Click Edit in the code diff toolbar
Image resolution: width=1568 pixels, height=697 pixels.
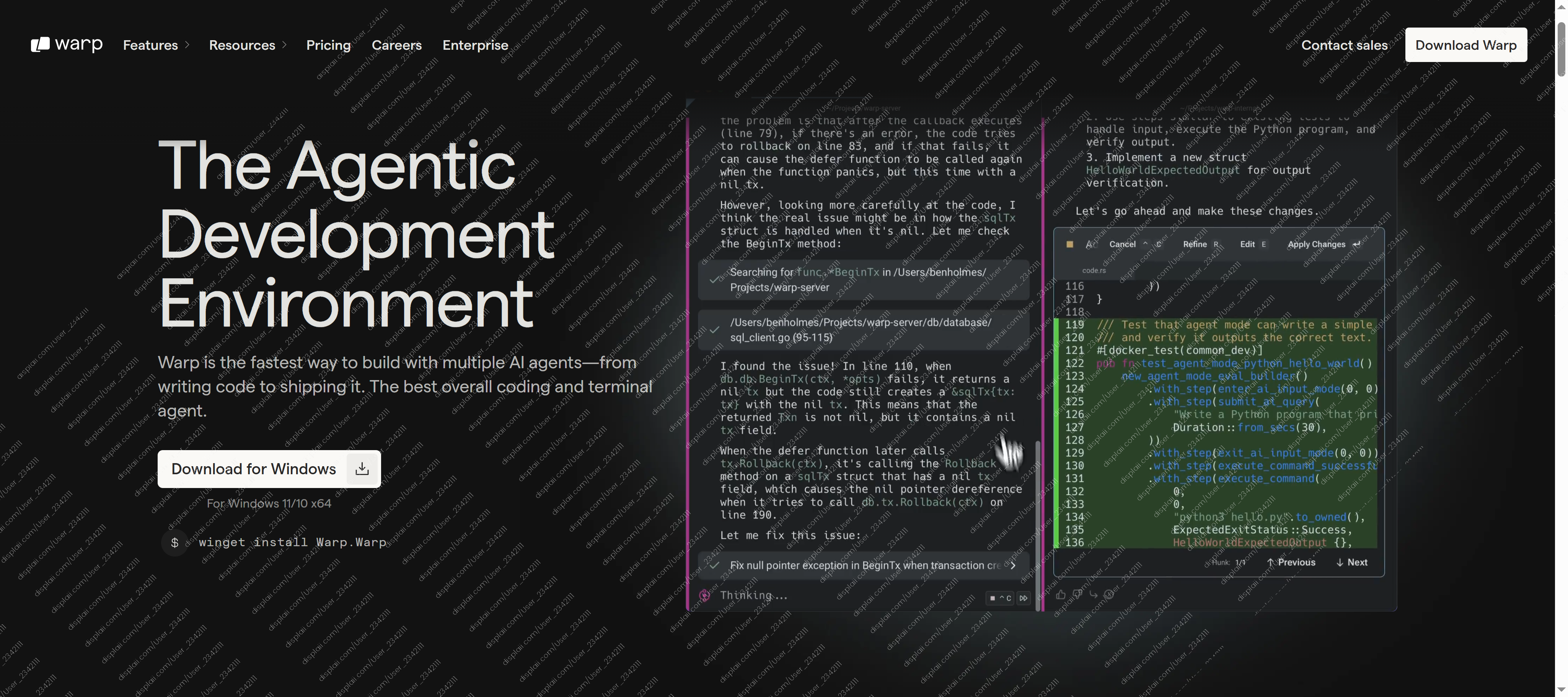point(1247,244)
